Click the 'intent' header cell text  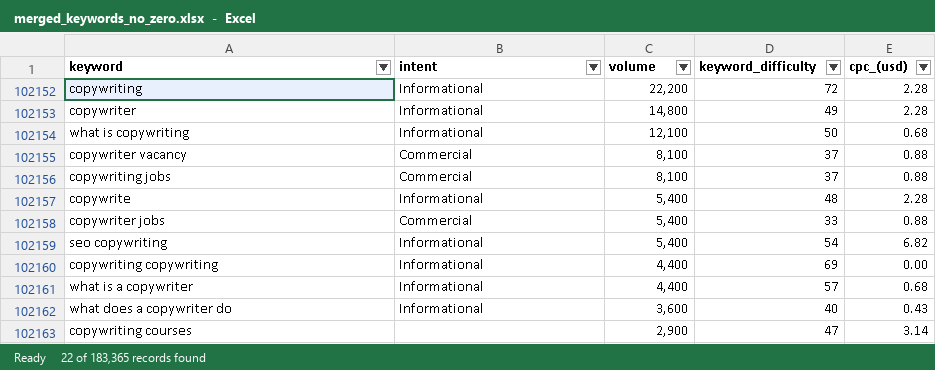click(418, 67)
